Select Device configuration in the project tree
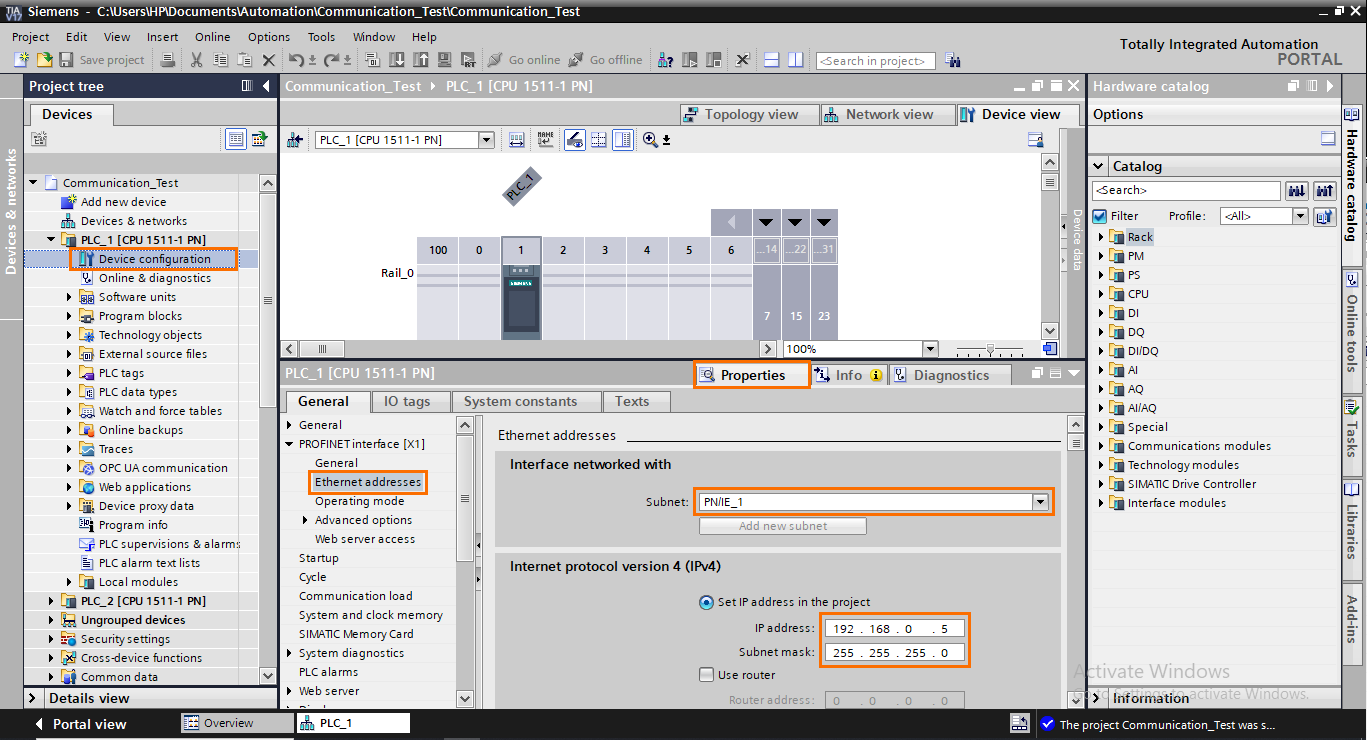1367x740 pixels. (155, 259)
